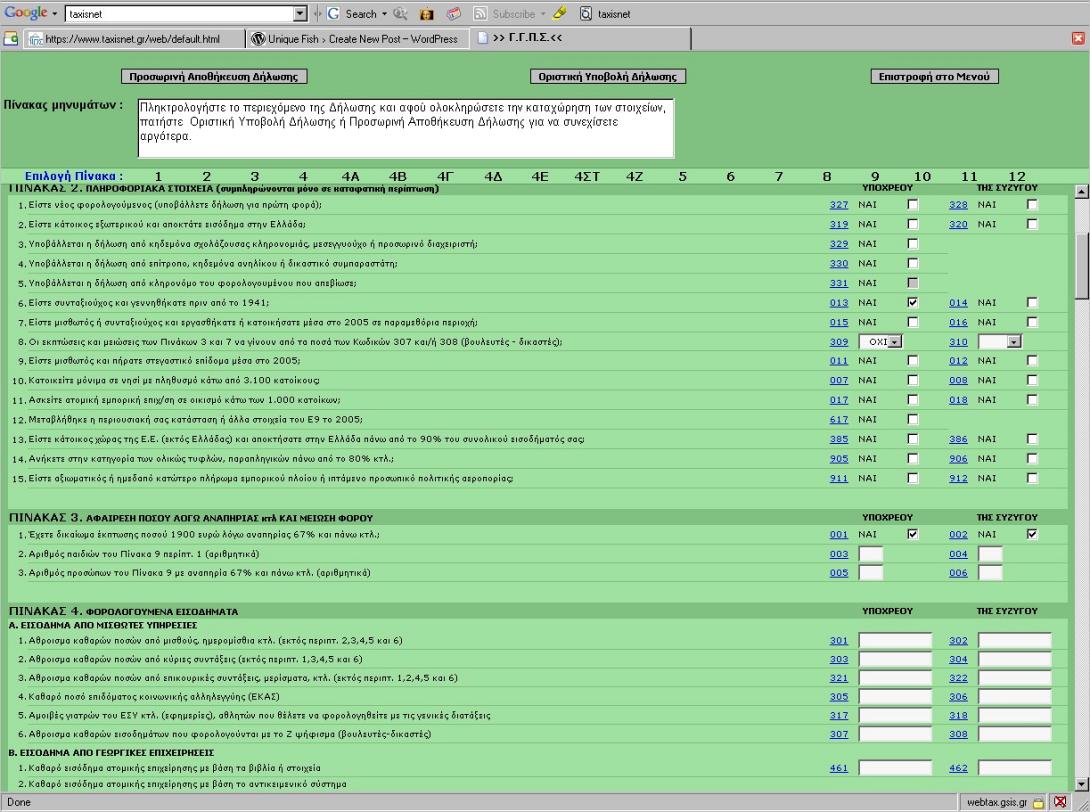Uncheck the spouse checkbox for code 002
This screenshot has width=1090, height=812.
[1032, 534]
